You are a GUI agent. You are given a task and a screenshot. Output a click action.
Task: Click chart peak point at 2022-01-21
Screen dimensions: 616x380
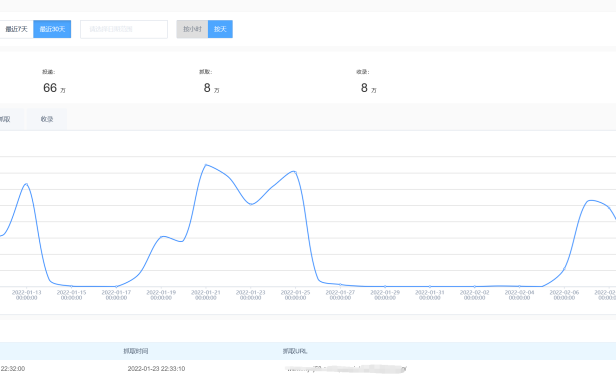click(x=206, y=165)
